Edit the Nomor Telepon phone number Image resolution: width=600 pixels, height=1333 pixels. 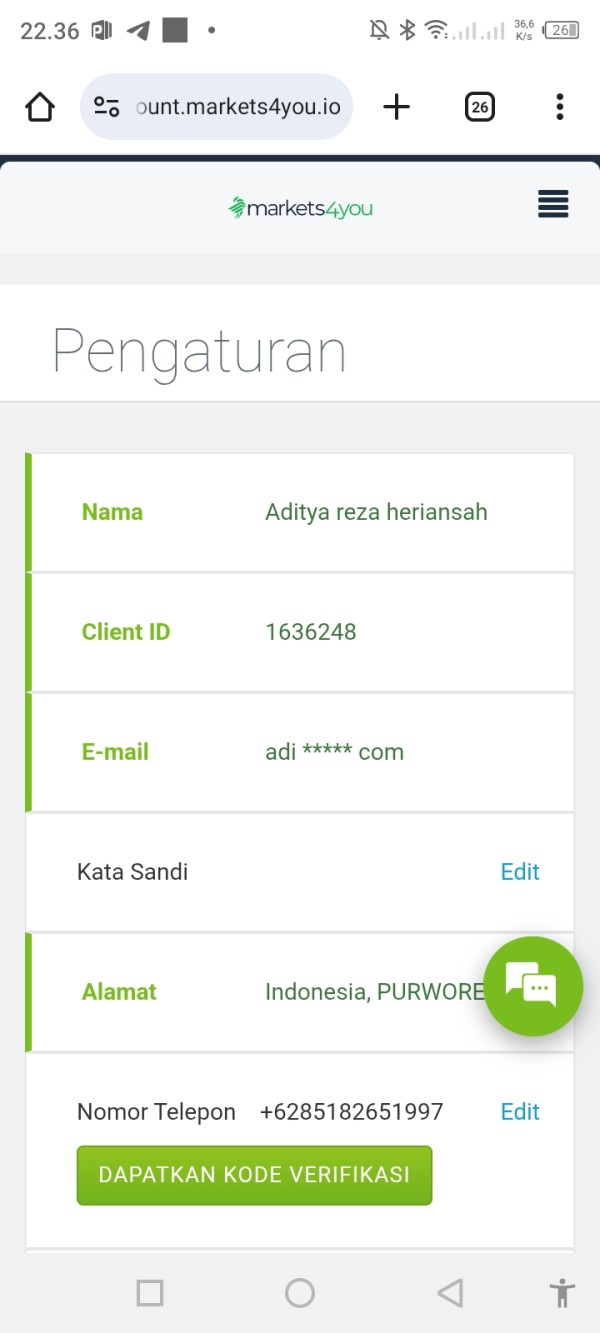[519, 1112]
